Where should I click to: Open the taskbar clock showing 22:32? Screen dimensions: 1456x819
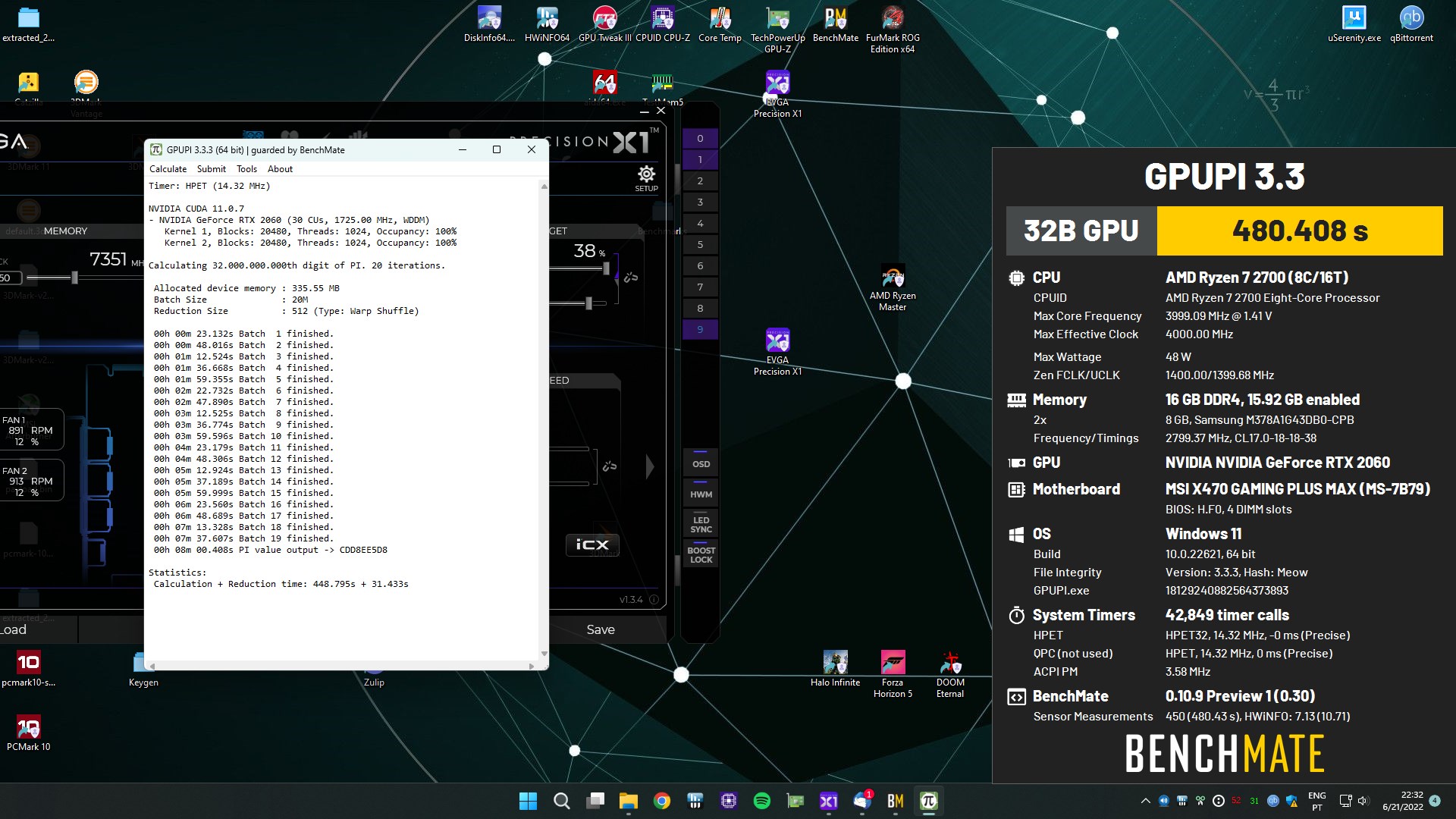point(1403,801)
